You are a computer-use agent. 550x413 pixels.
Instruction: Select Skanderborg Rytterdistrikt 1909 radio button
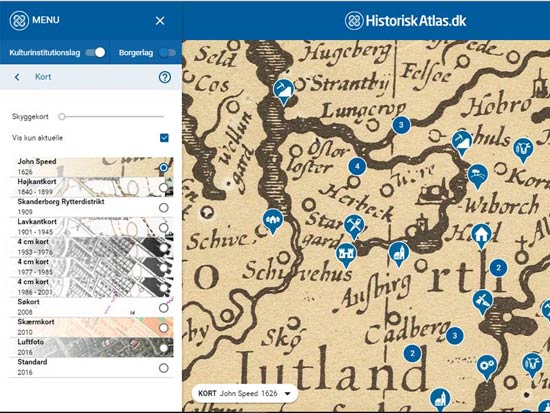pos(163,207)
